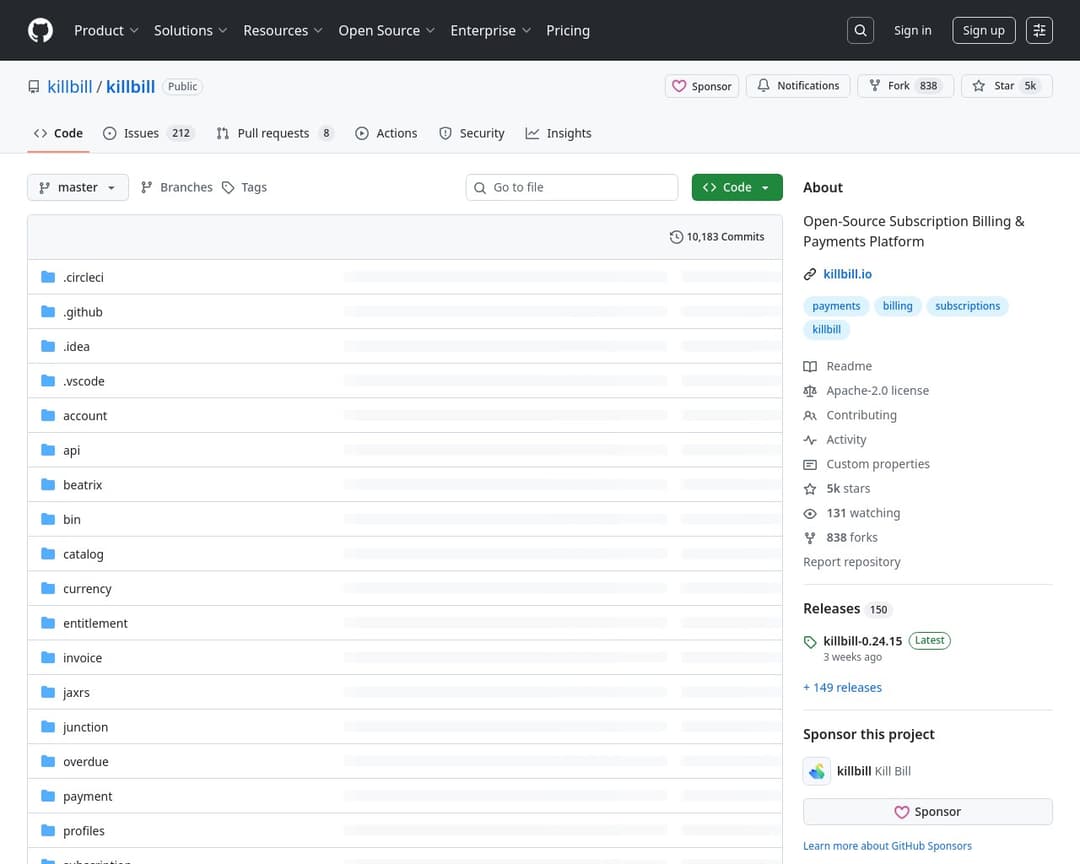Open the Security tab

(472, 133)
